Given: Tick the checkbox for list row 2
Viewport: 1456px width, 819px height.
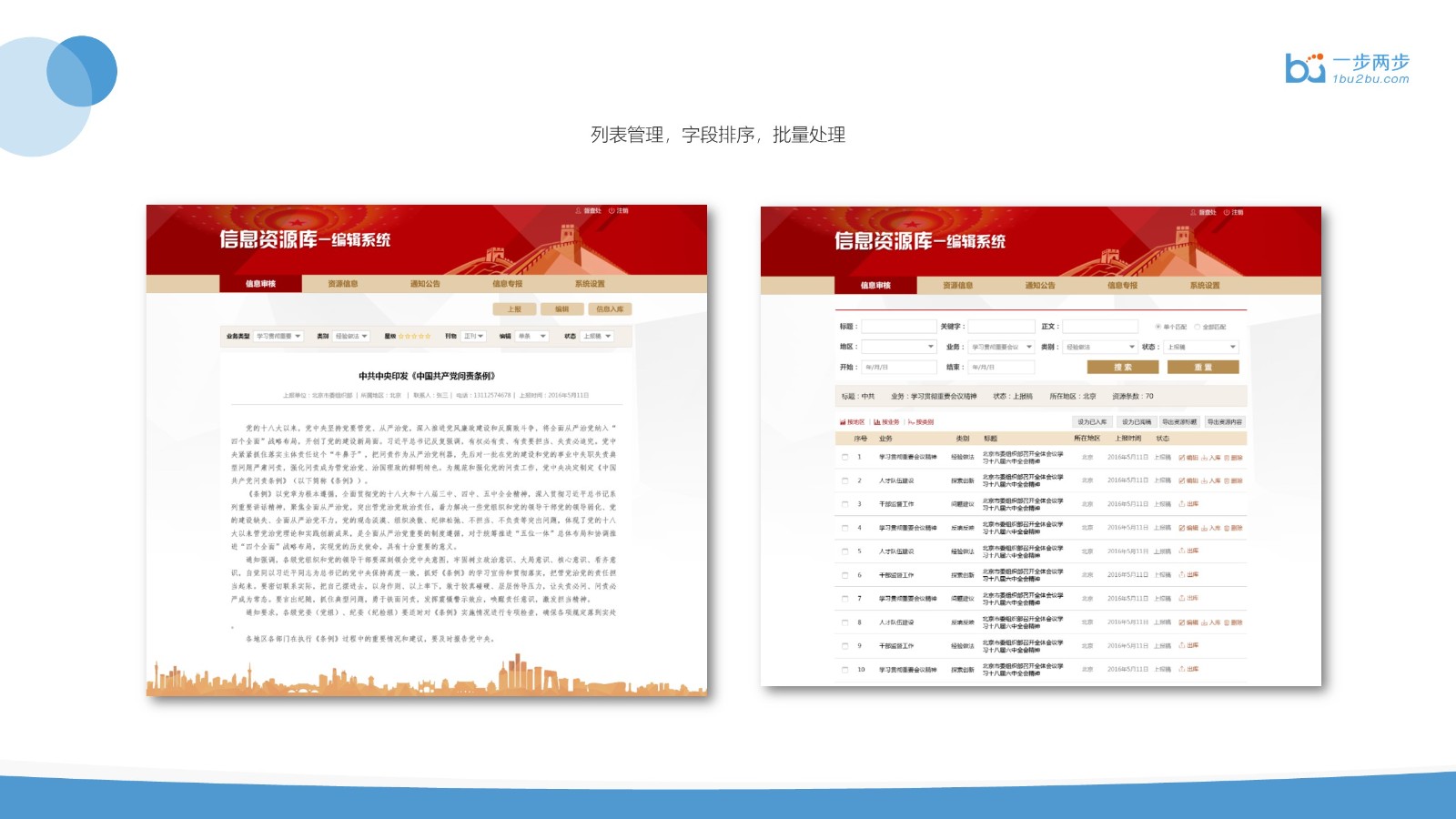Looking at the screenshot, I should coord(844,481).
